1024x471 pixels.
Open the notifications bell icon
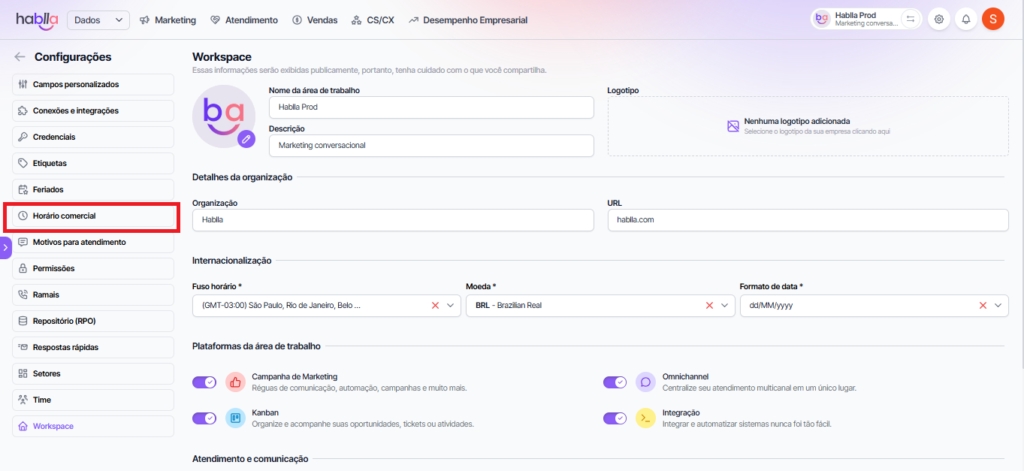[x=965, y=19]
